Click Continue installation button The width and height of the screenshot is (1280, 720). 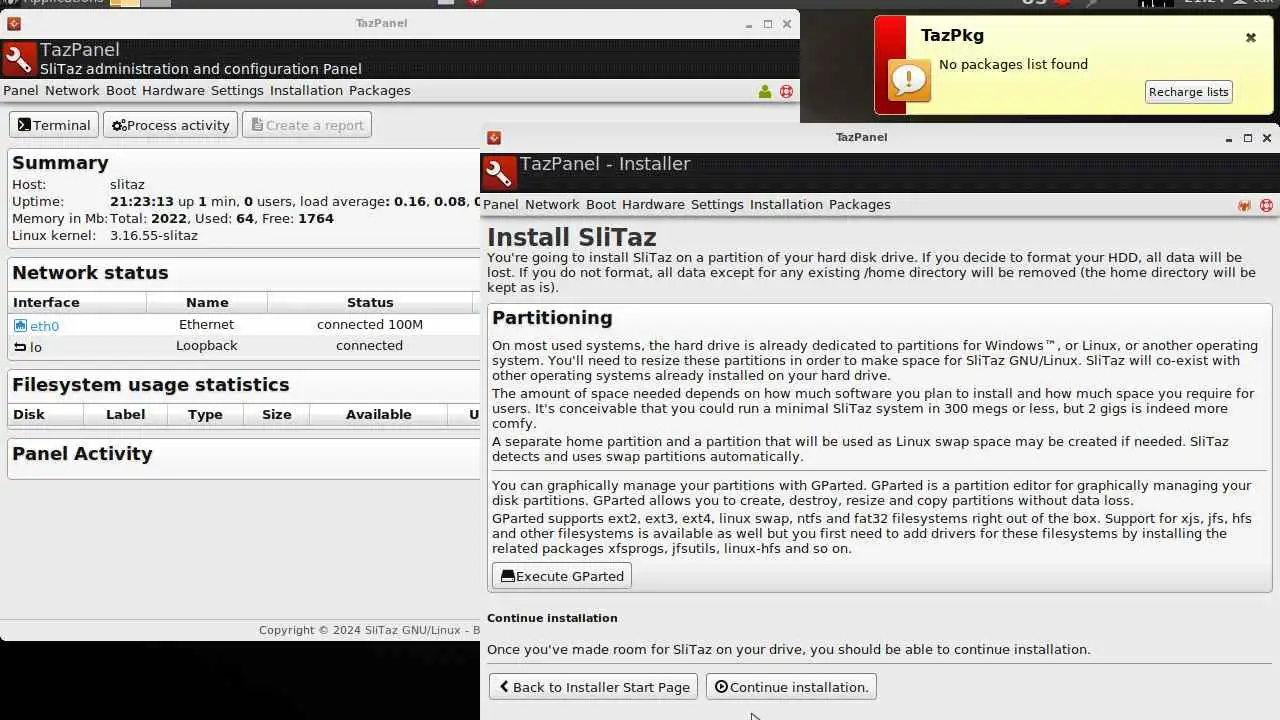[x=791, y=687]
